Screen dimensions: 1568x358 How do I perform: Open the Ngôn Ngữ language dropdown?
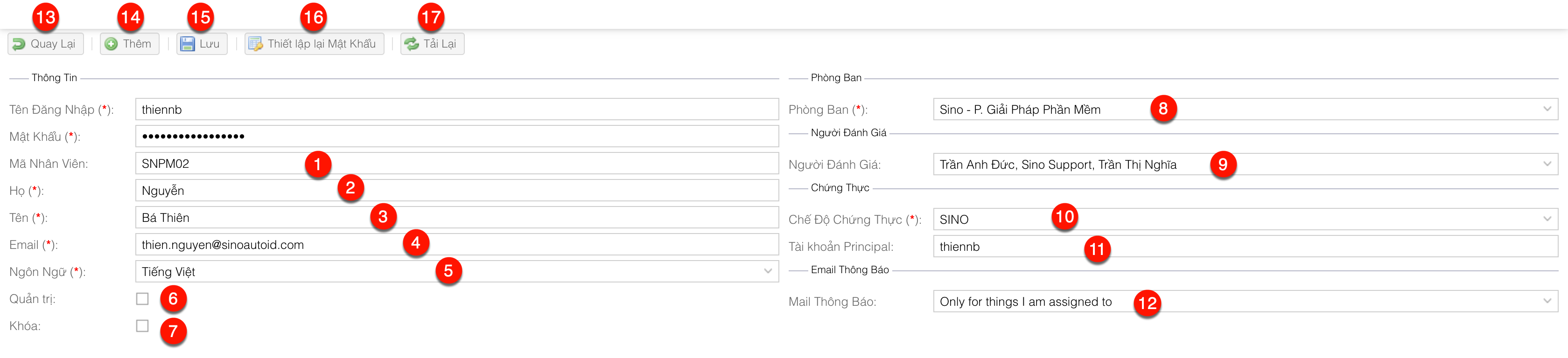pyautogui.click(x=768, y=271)
